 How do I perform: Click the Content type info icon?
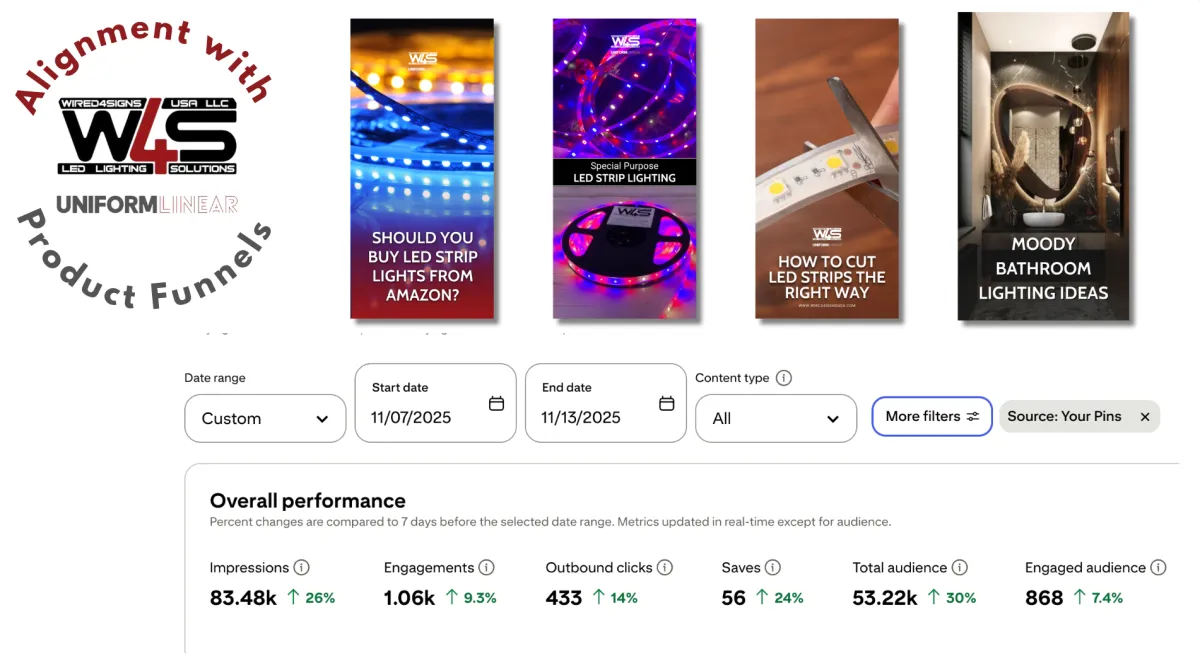click(x=784, y=378)
